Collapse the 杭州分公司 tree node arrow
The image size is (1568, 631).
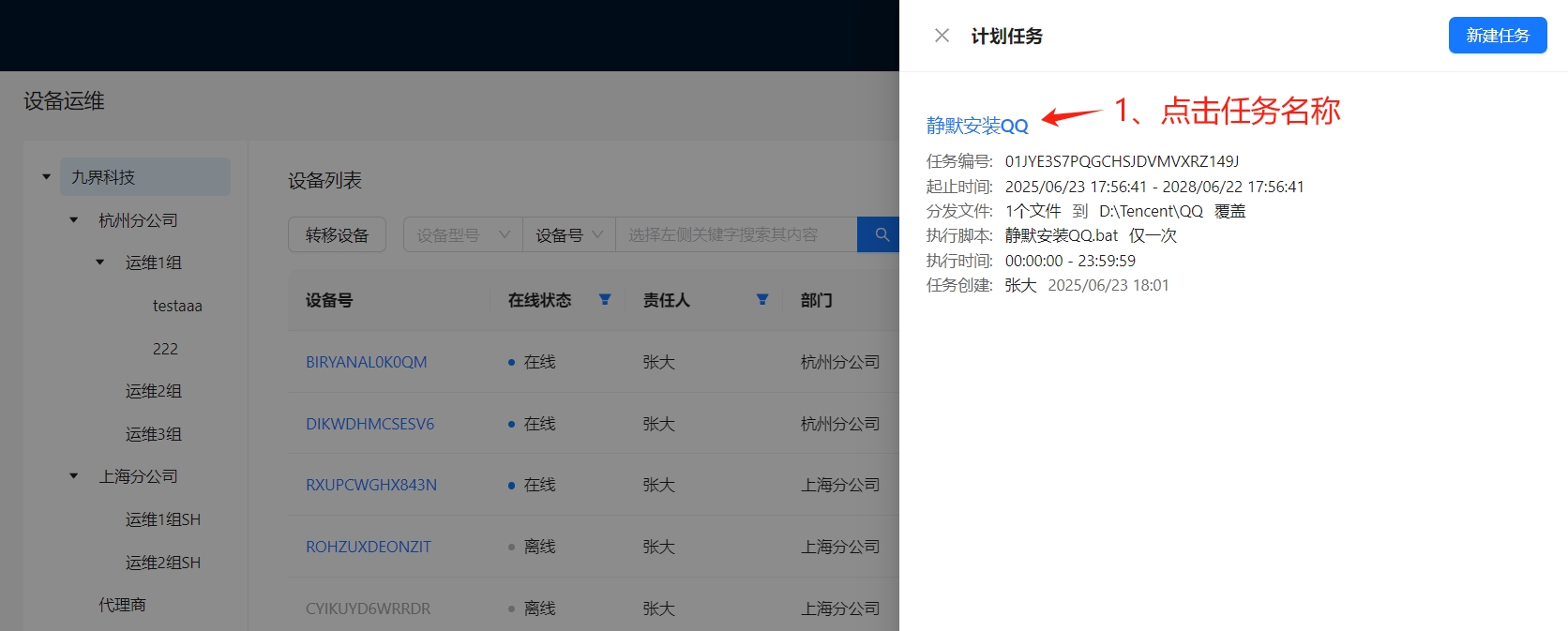click(x=74, y=220)
